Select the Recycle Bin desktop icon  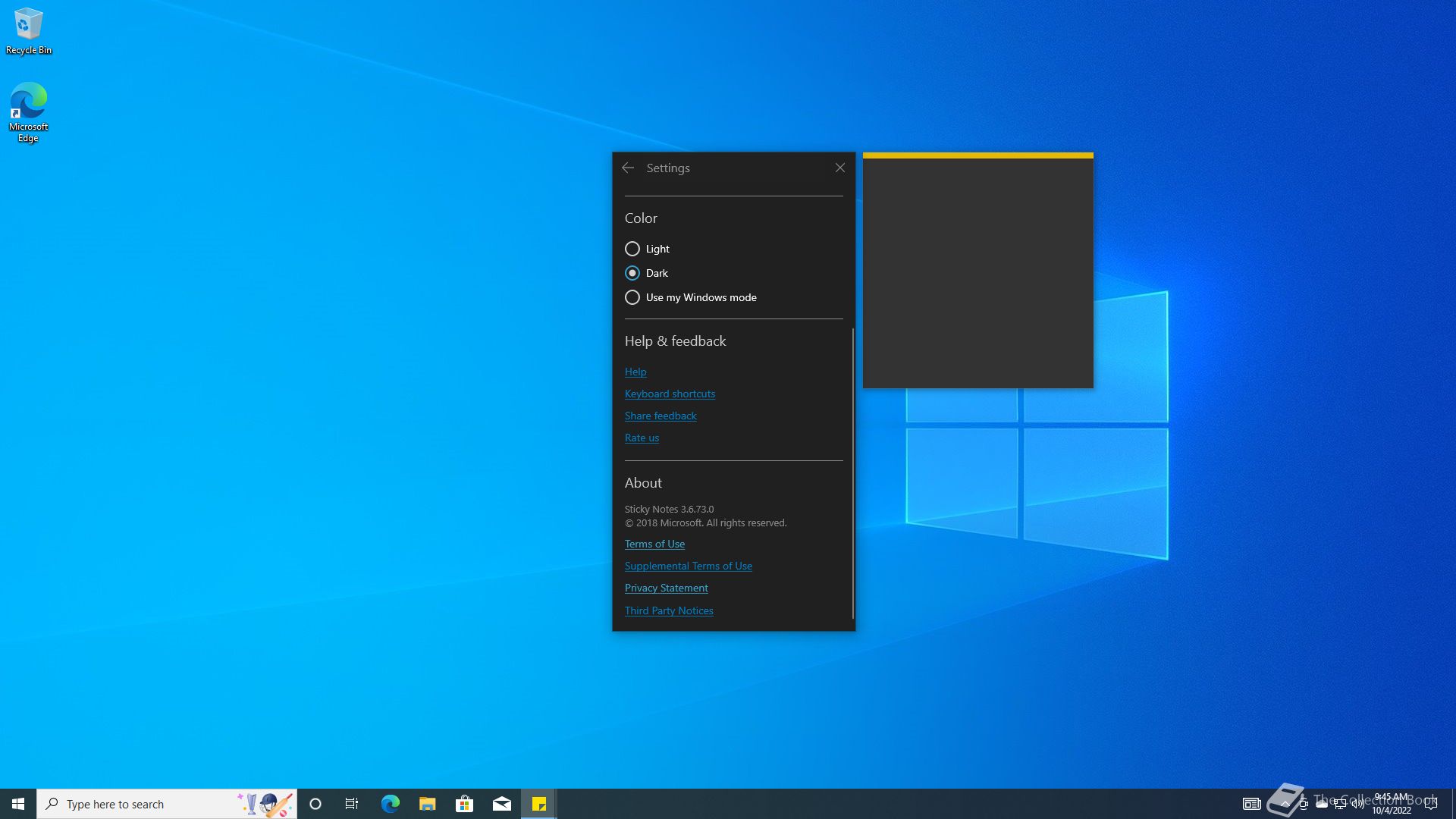tap(29, 31)
